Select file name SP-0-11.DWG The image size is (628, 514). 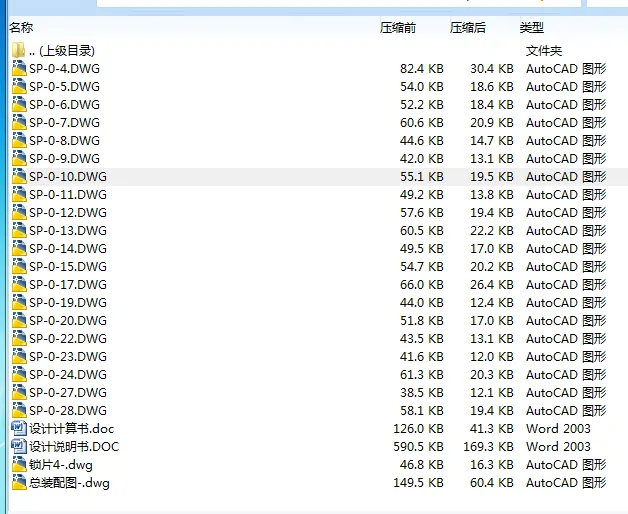tap(68, 195)
